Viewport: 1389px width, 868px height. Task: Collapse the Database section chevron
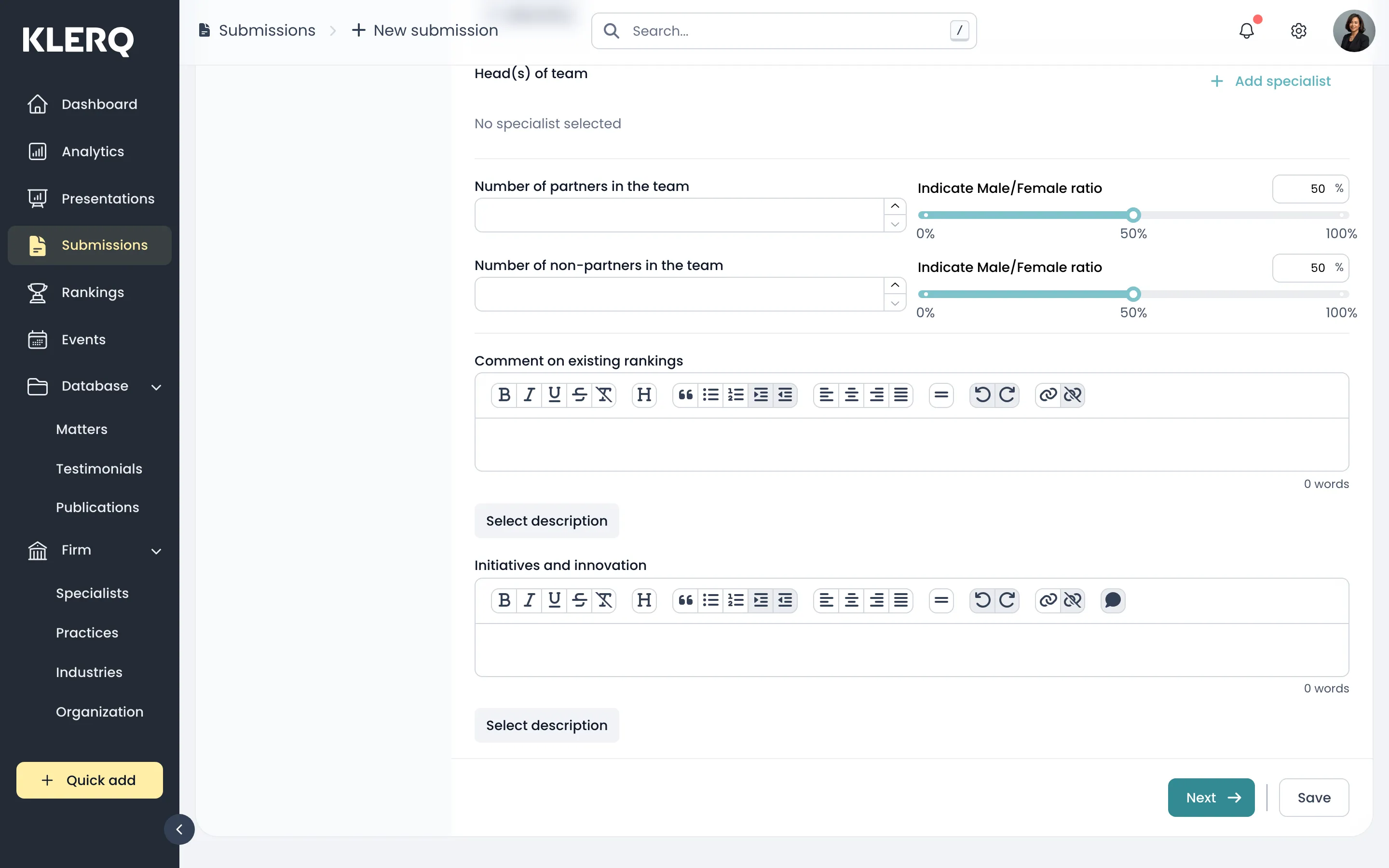pos(156,387)
